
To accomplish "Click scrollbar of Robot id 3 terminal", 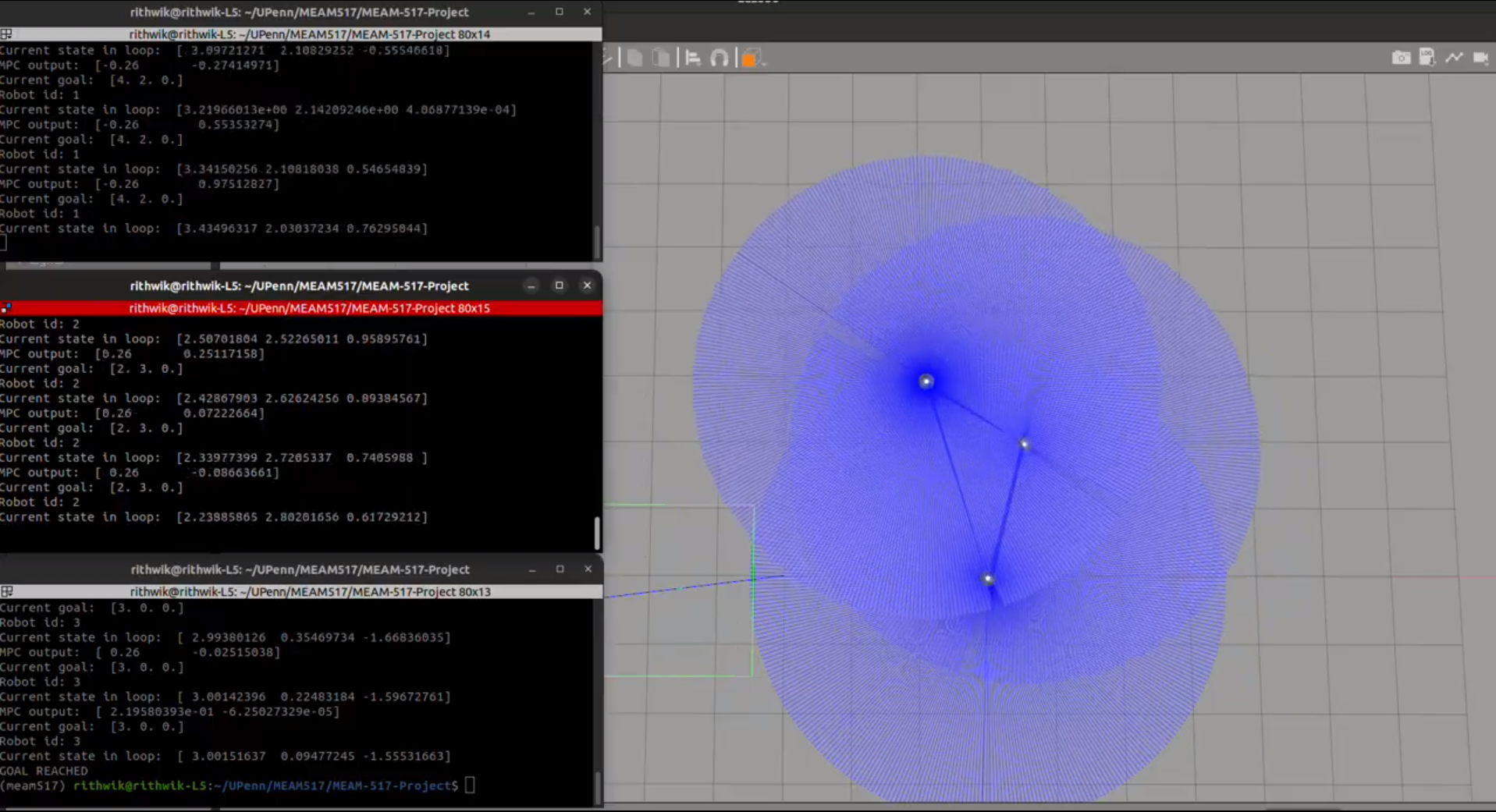I will point(597,788).
